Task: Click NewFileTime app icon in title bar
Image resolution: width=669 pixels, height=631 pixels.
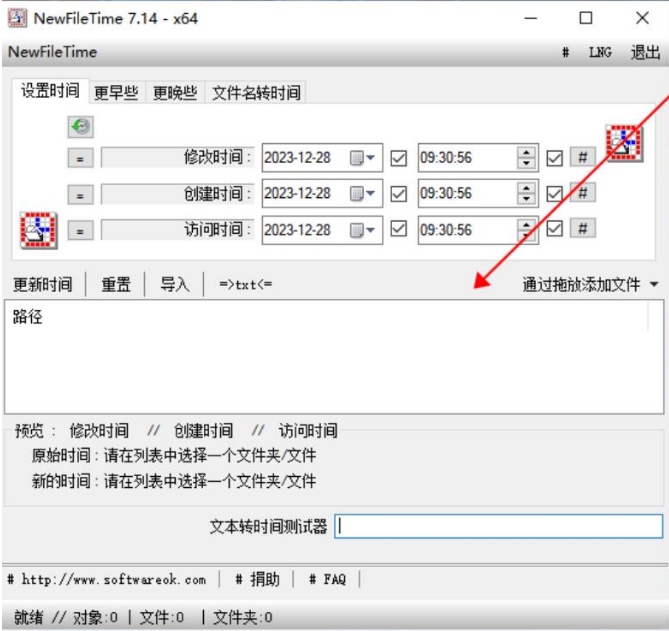Action: tap(17, 18)
